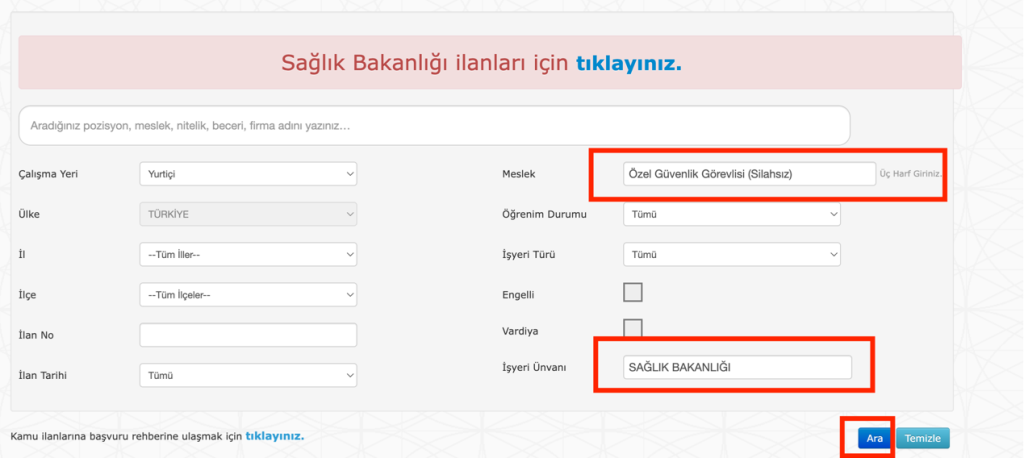This screenshot has width=1024, height=458.
Task: Click the disabled Ülke TÜRKİYE dropdown
Action: coord(248,214)
